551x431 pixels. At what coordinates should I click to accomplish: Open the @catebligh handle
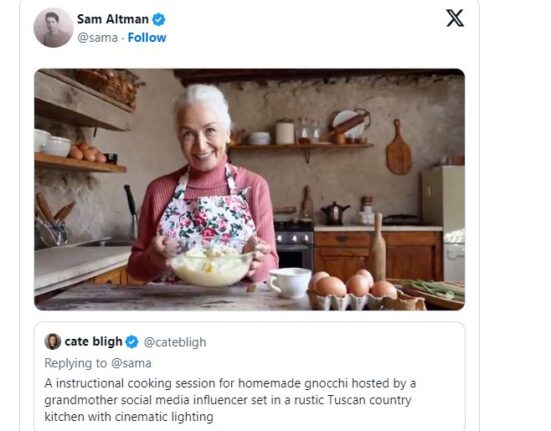[x=175, y=342]
